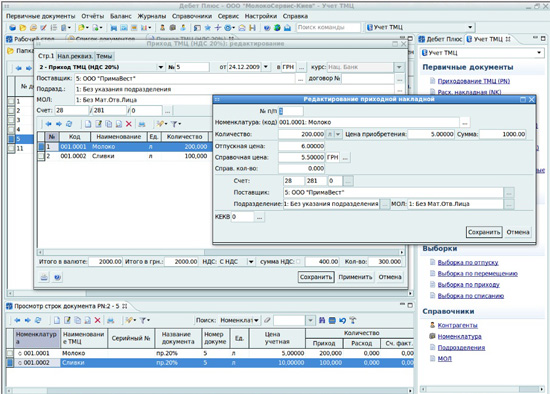This screenshot has height=394, width=550.
Task: Click open folder icon in main toolbar
Action: pos(23,27)
